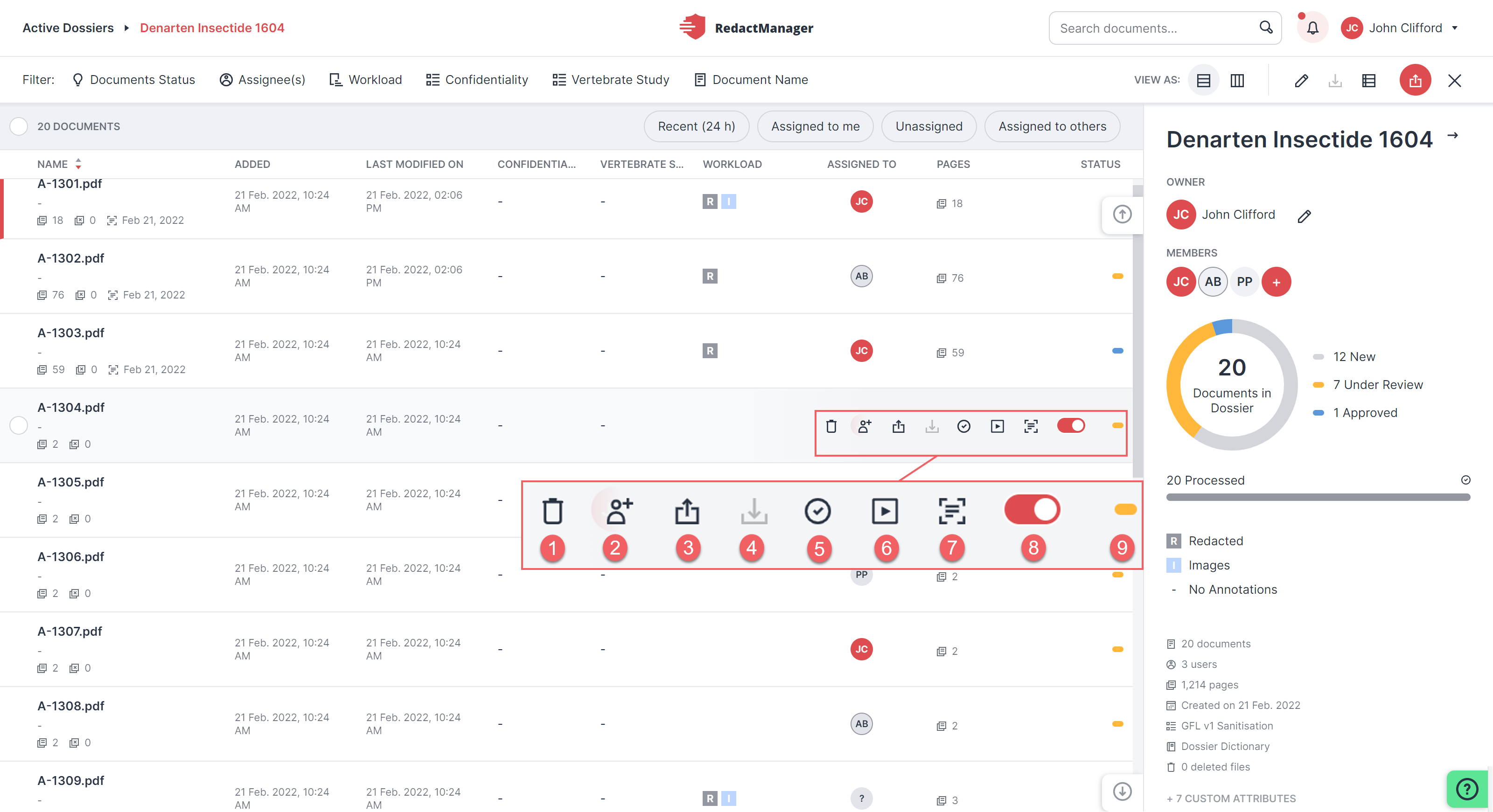1493x812 pixels.
Task: Open the Workload filter dropdown
Action: pyautogui.click(x=365, y=80)
